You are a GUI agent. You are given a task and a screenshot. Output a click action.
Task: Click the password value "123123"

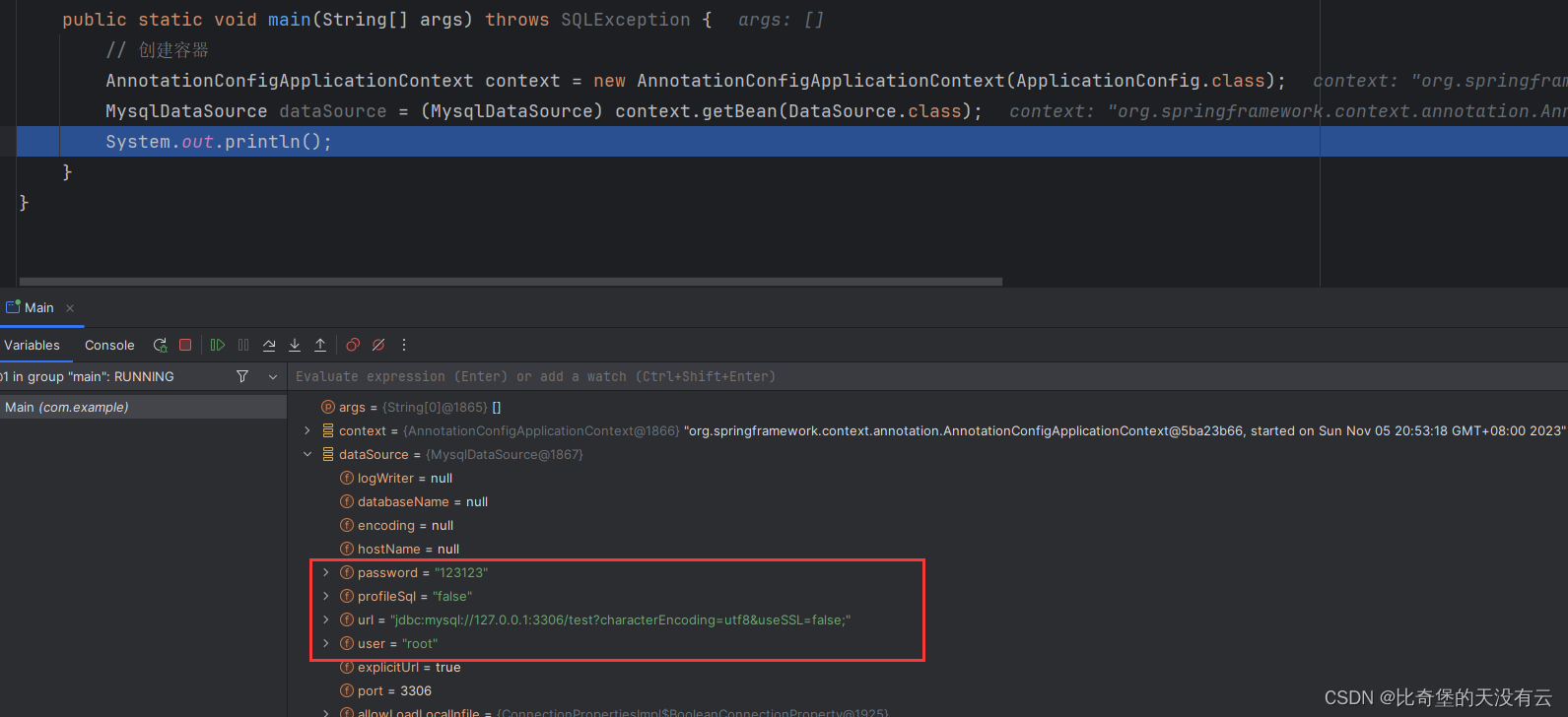click(461, 572)
